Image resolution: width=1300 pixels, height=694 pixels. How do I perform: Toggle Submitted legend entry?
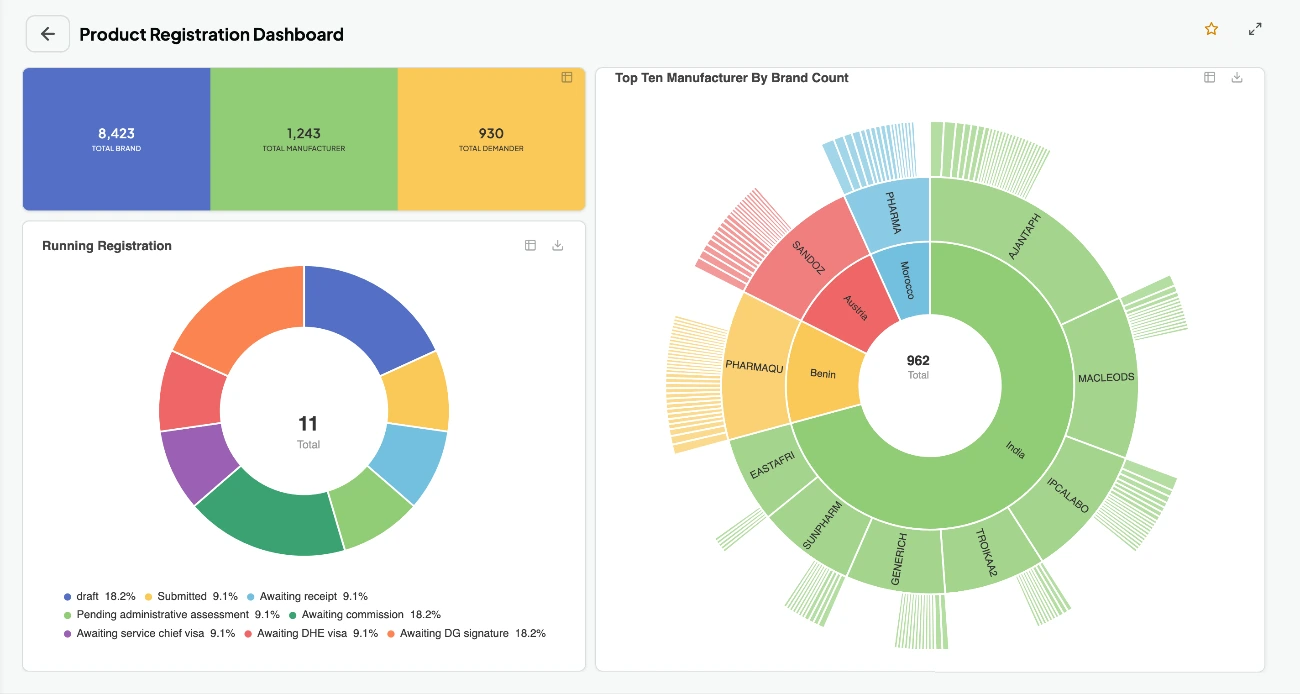(190, 596)
